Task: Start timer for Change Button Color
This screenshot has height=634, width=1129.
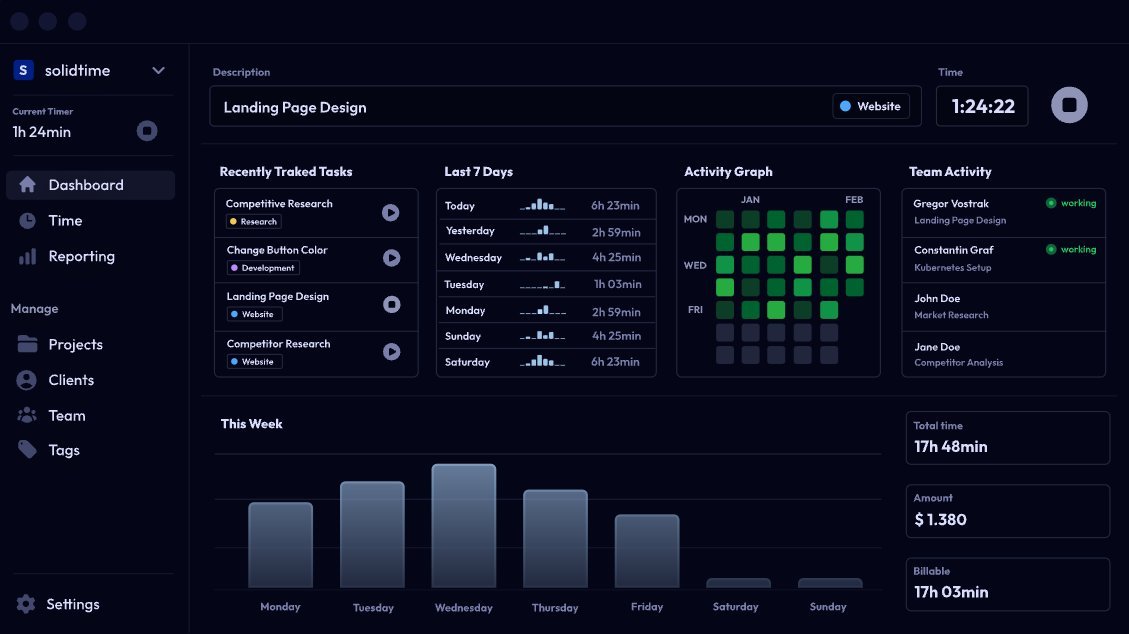Action: [392, 258]
